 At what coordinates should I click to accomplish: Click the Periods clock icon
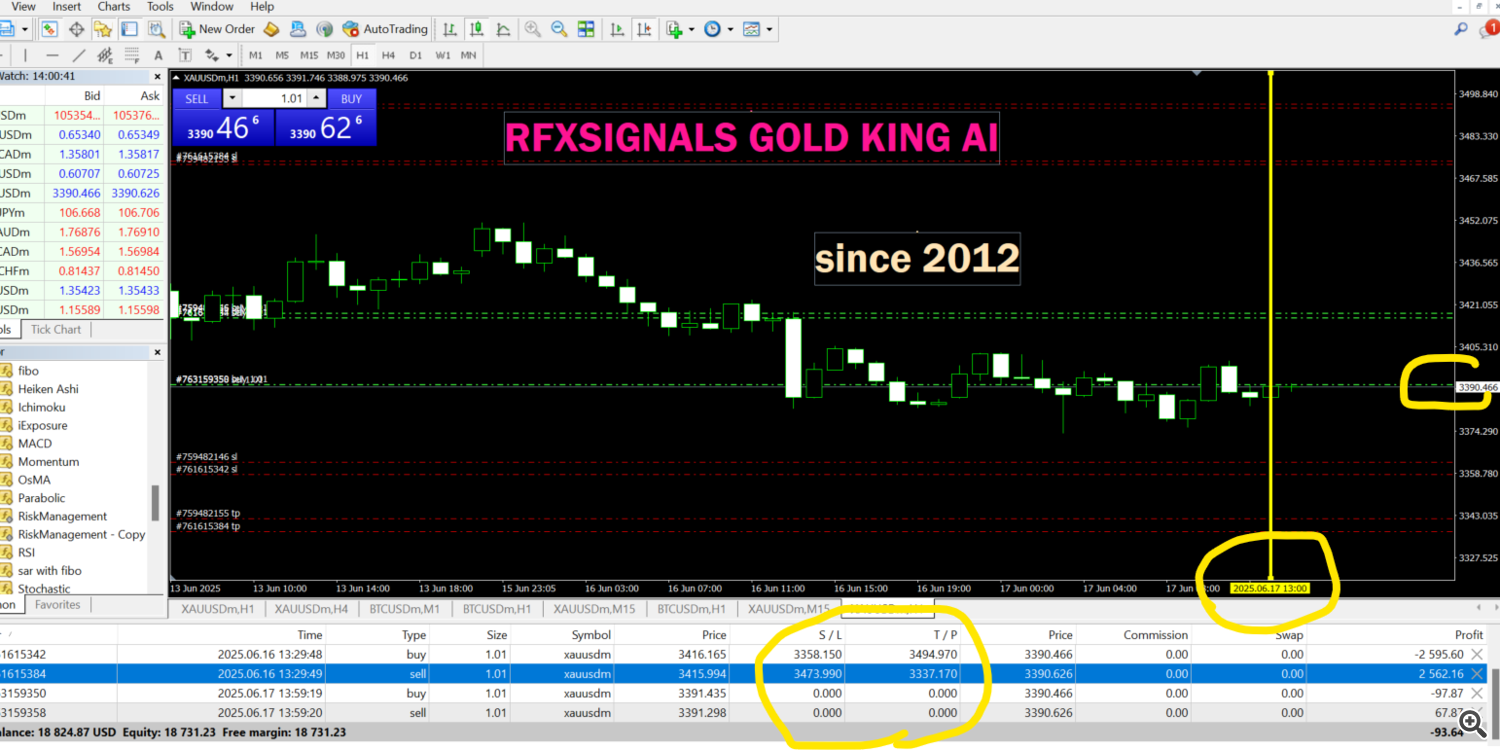[712, 29]
